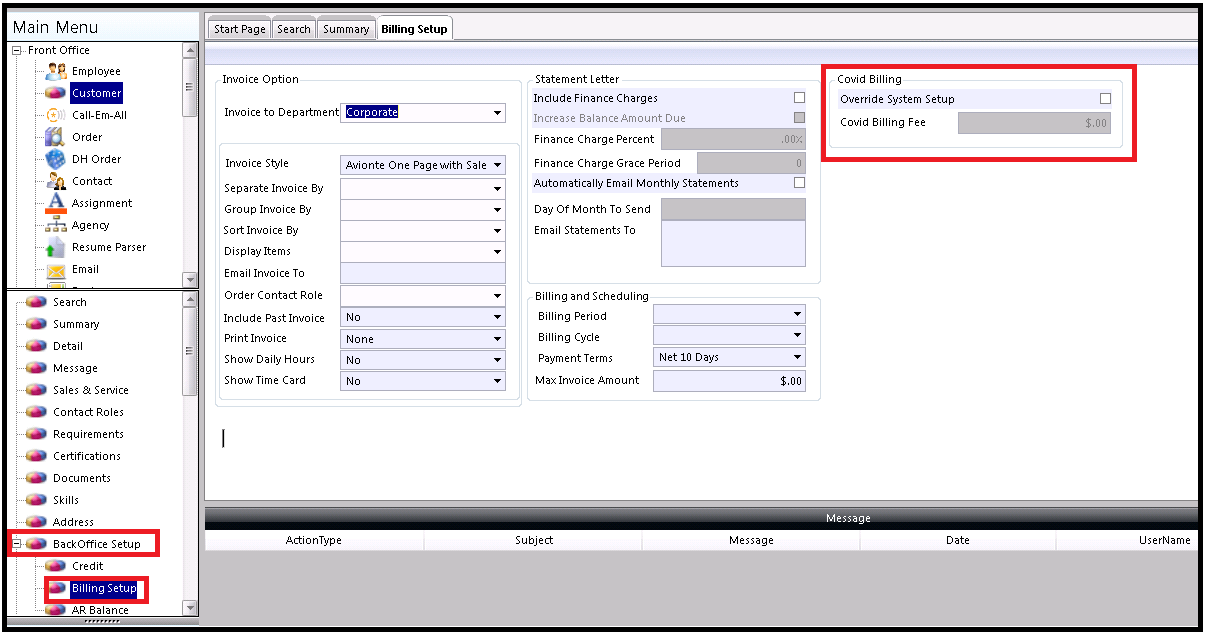
Task: Select the Customer icon in the Main Menu
Action: (x=56, y=93)
